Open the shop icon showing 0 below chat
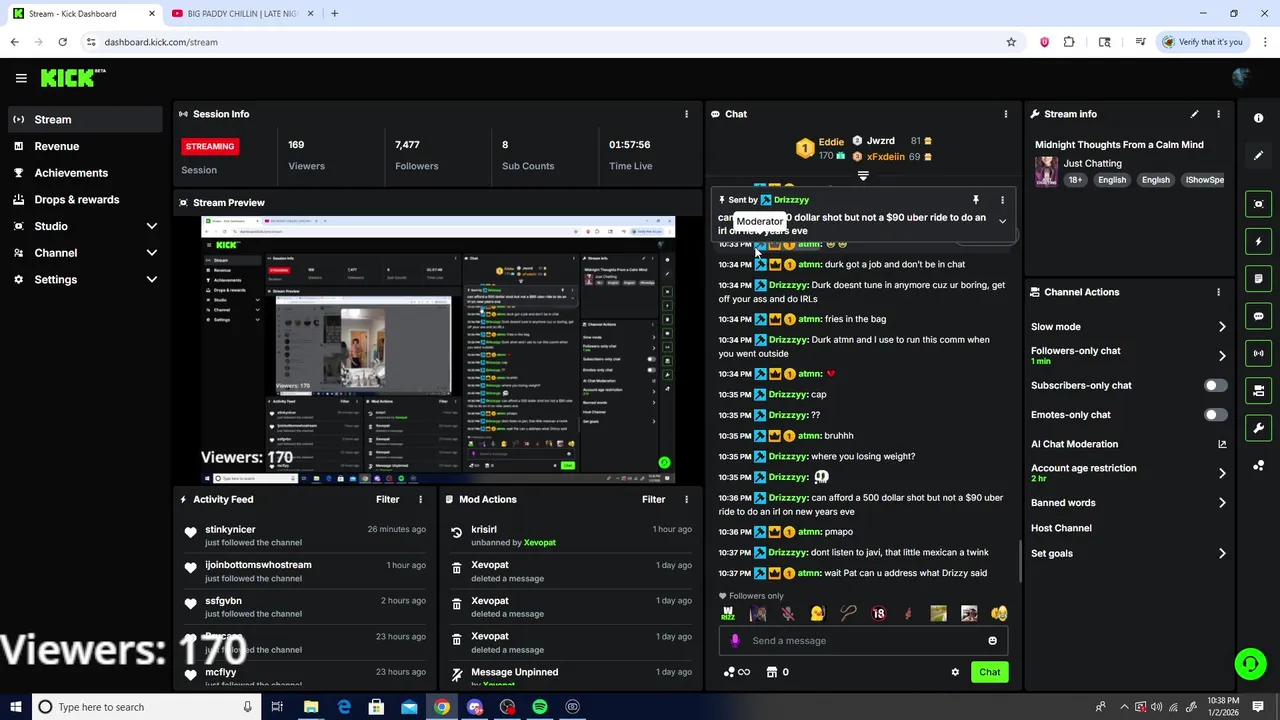Image resolution: width=1280 pixels, height=720 pixels. tap(778, 672)
